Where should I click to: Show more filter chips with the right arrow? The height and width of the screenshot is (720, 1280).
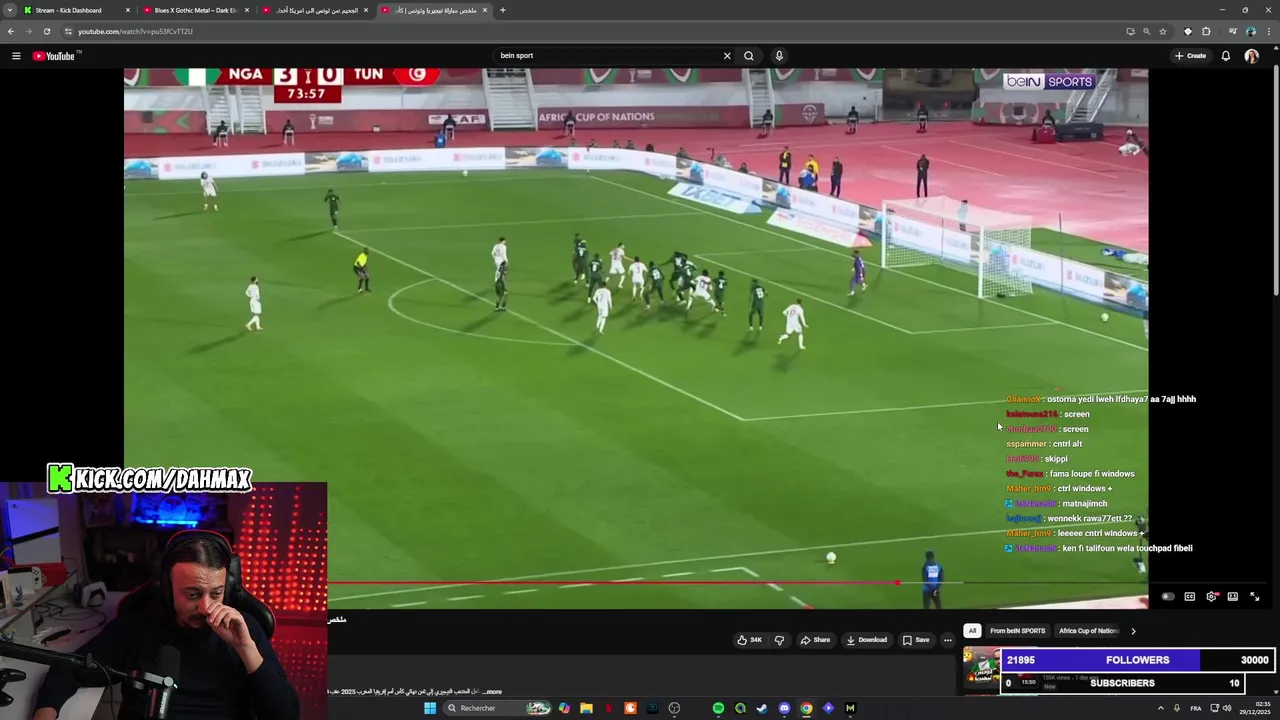click(x=1133, y=631)
